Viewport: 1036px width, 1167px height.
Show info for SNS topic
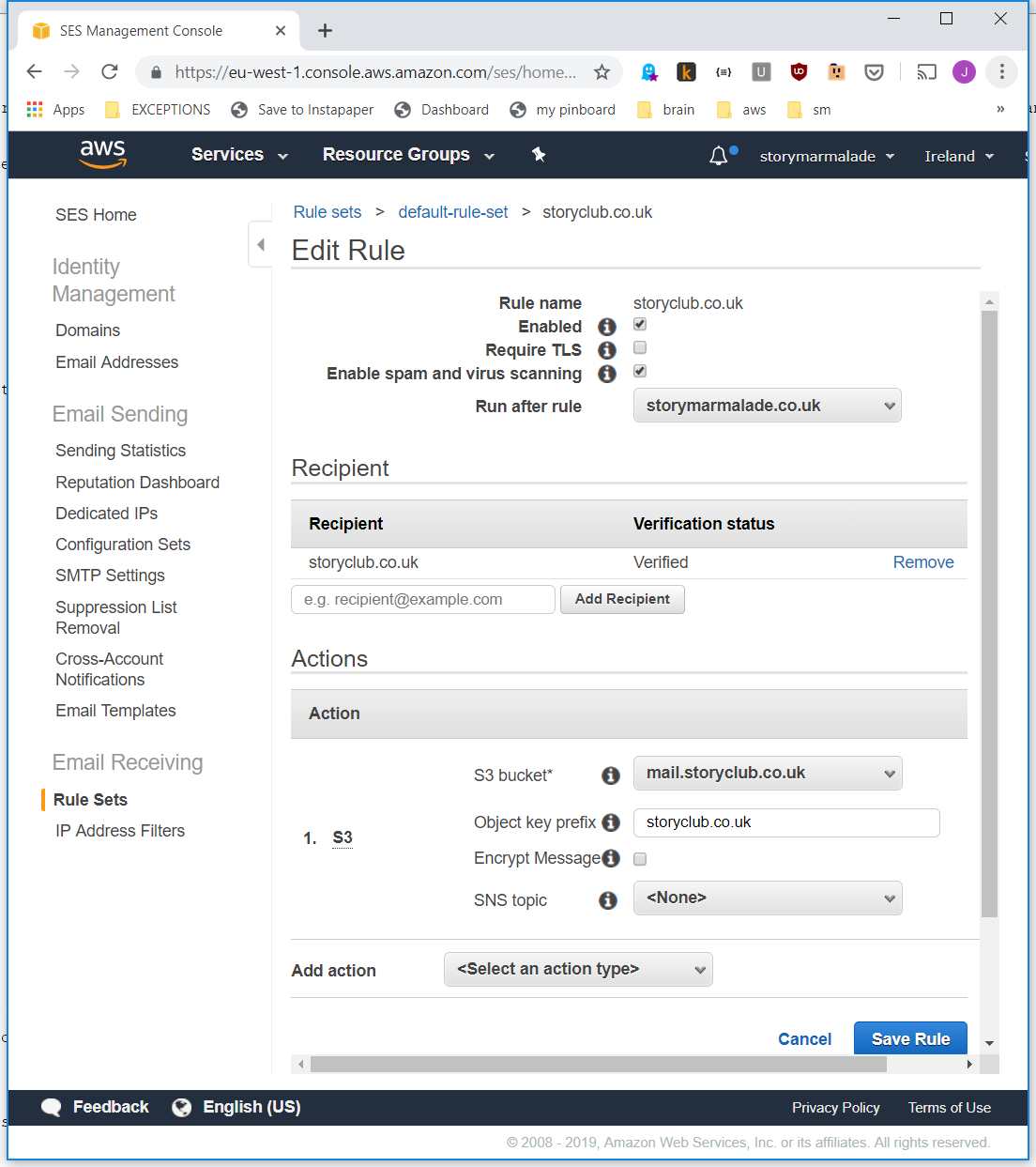[x=608, y=900]
